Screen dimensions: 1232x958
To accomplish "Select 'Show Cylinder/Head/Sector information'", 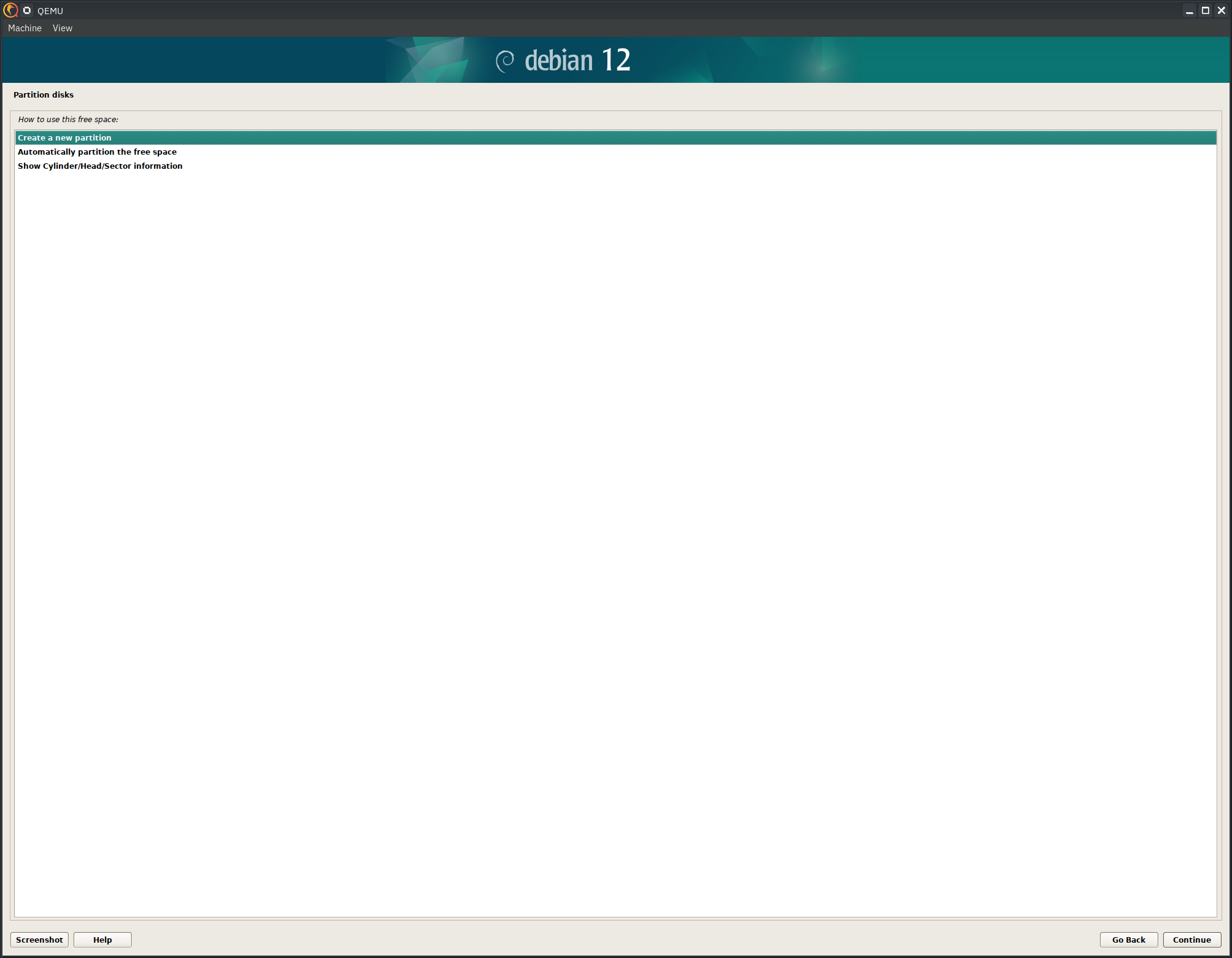I will click(615, 166).
